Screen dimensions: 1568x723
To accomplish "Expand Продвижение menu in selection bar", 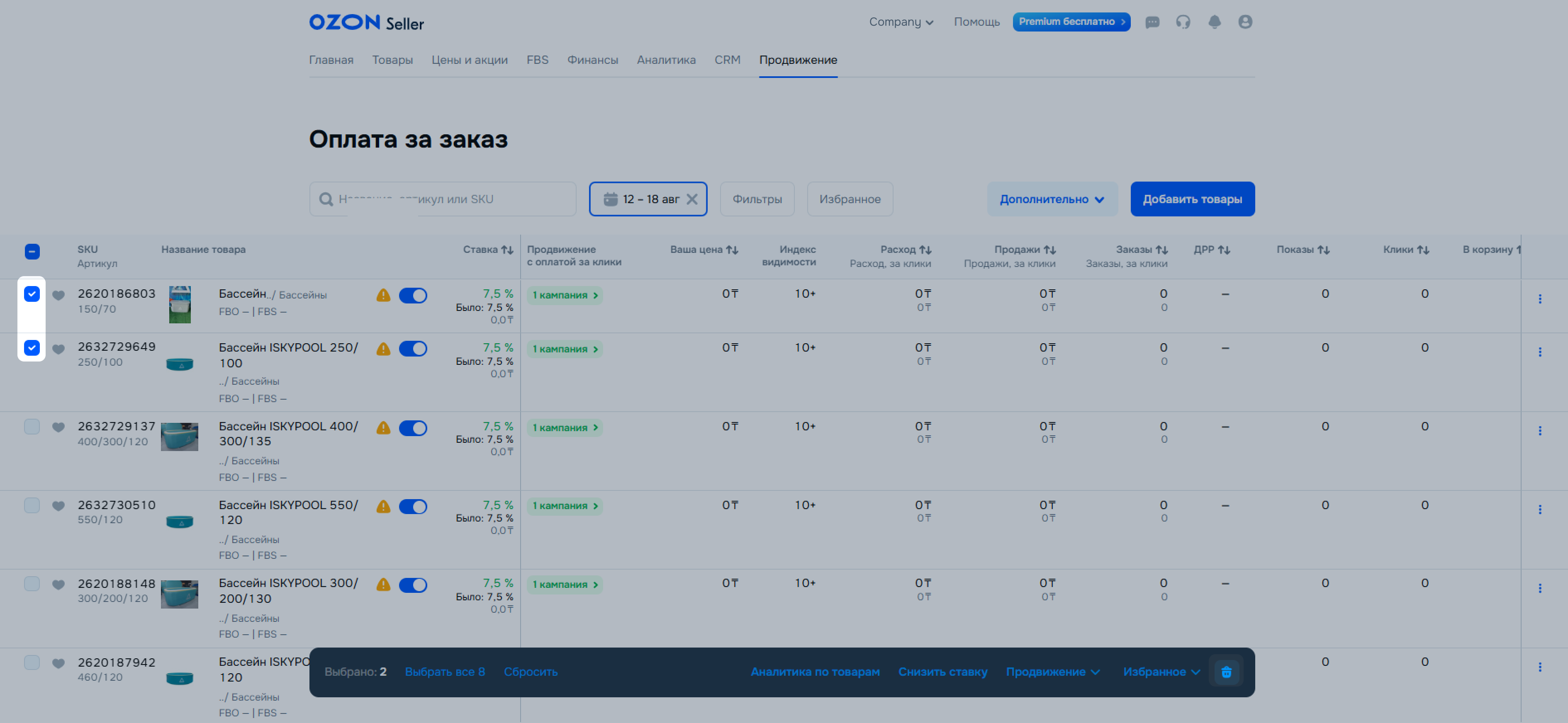I will click(1052, 672).
